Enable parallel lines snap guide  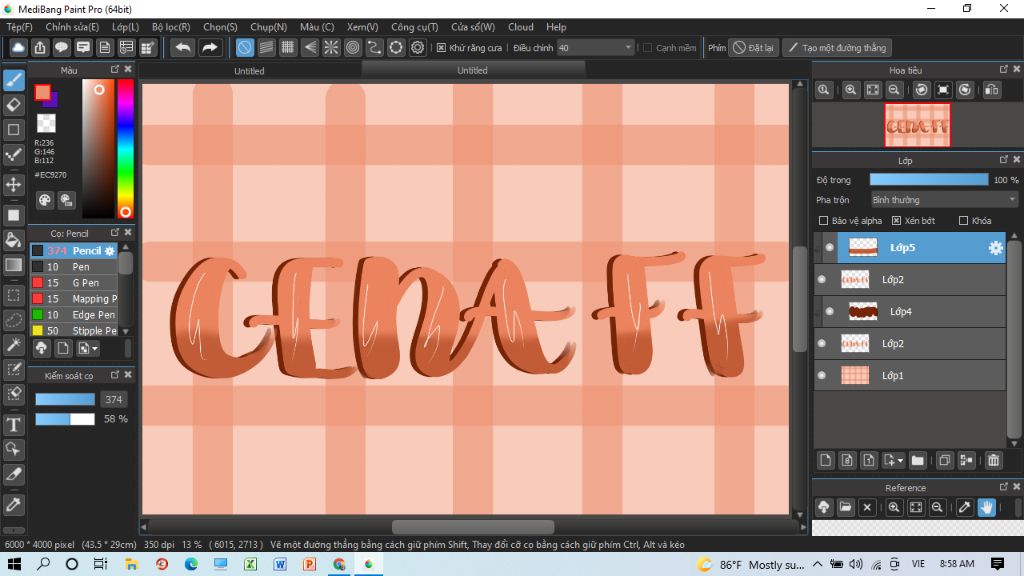coord(266,48)
